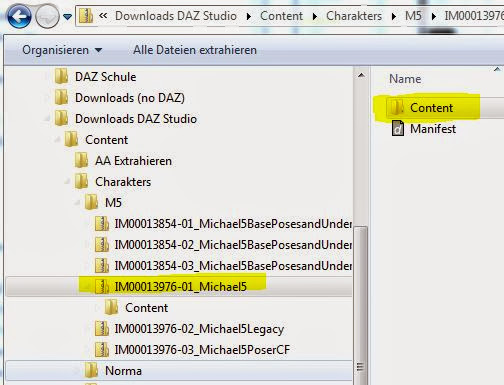The image size is (504, 385).
Task: Click the greyed Forward navigation arrow
Action: (47, 16)
